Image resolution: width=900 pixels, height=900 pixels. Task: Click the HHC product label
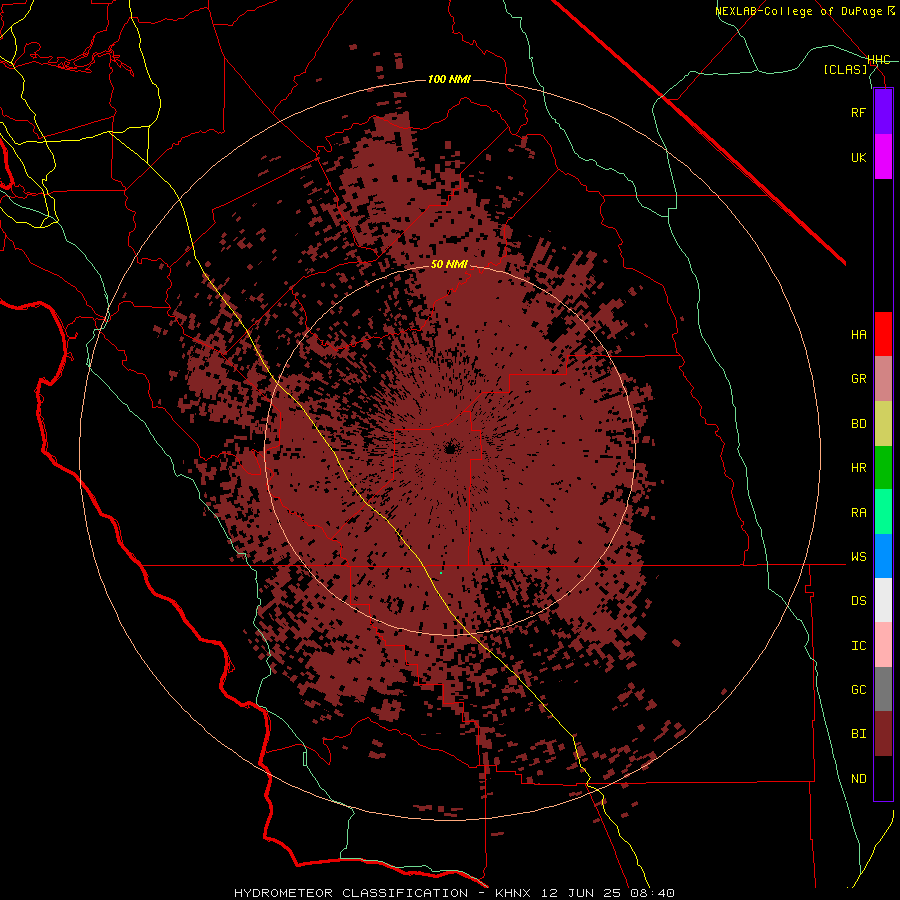[878, 60]
